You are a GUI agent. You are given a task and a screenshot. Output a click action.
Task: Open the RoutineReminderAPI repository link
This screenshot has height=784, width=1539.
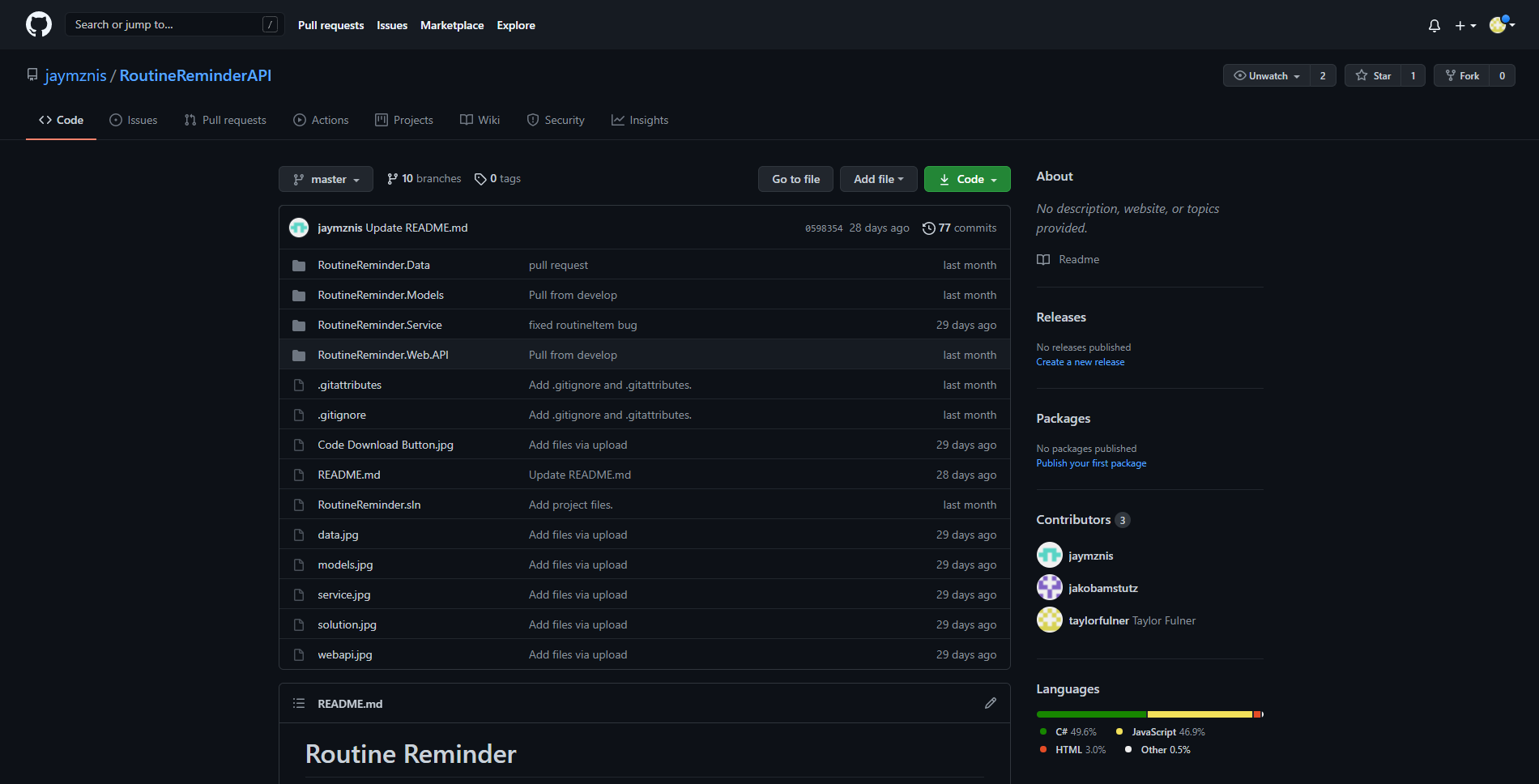(x=195, y=75)
